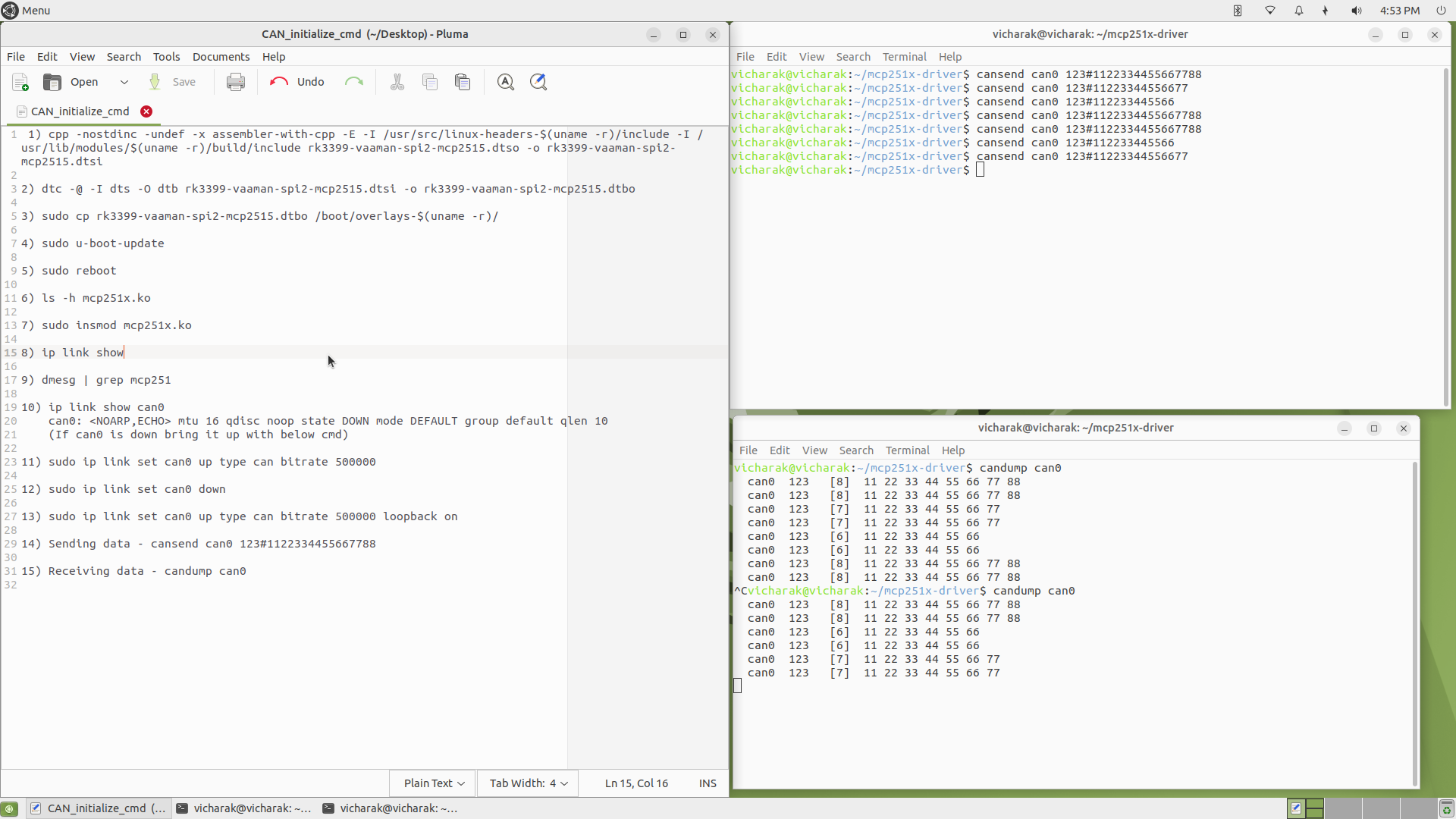Click the New document icon in Pluma

(20, 82)
